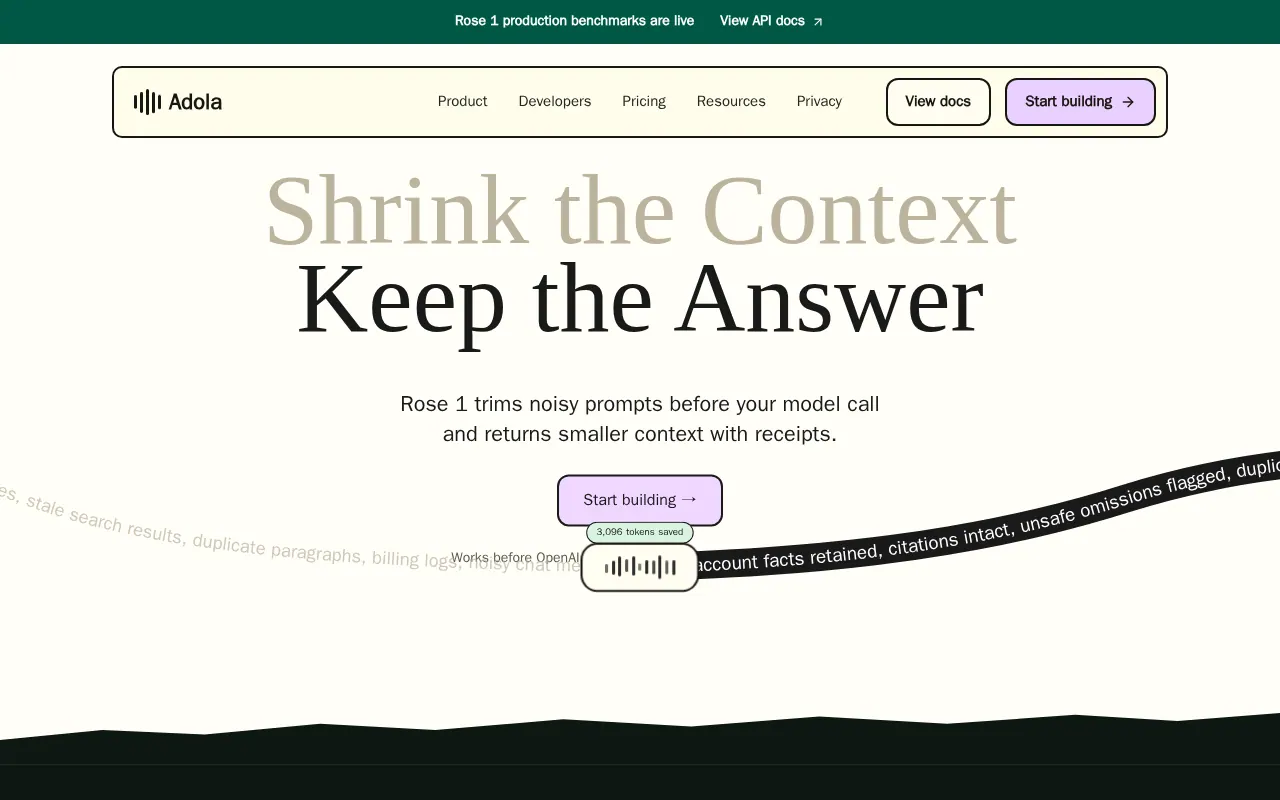The height and width of the screenshot is (800, 1280).
Task: Click the 'Shrink the Context' headline
Action: (x=640, y=211)
